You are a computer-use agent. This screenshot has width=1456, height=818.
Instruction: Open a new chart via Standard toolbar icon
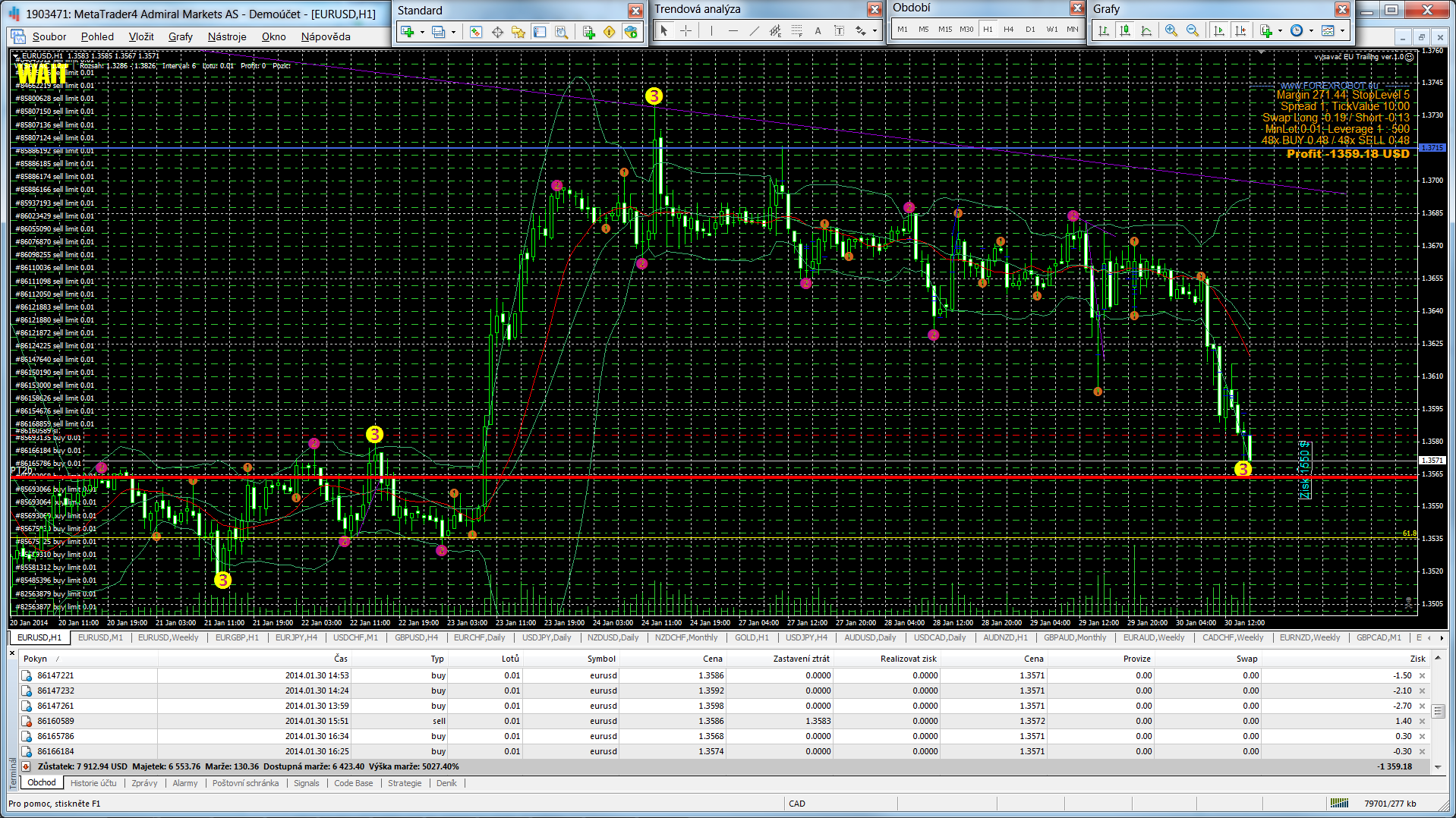tap(408, 31)
